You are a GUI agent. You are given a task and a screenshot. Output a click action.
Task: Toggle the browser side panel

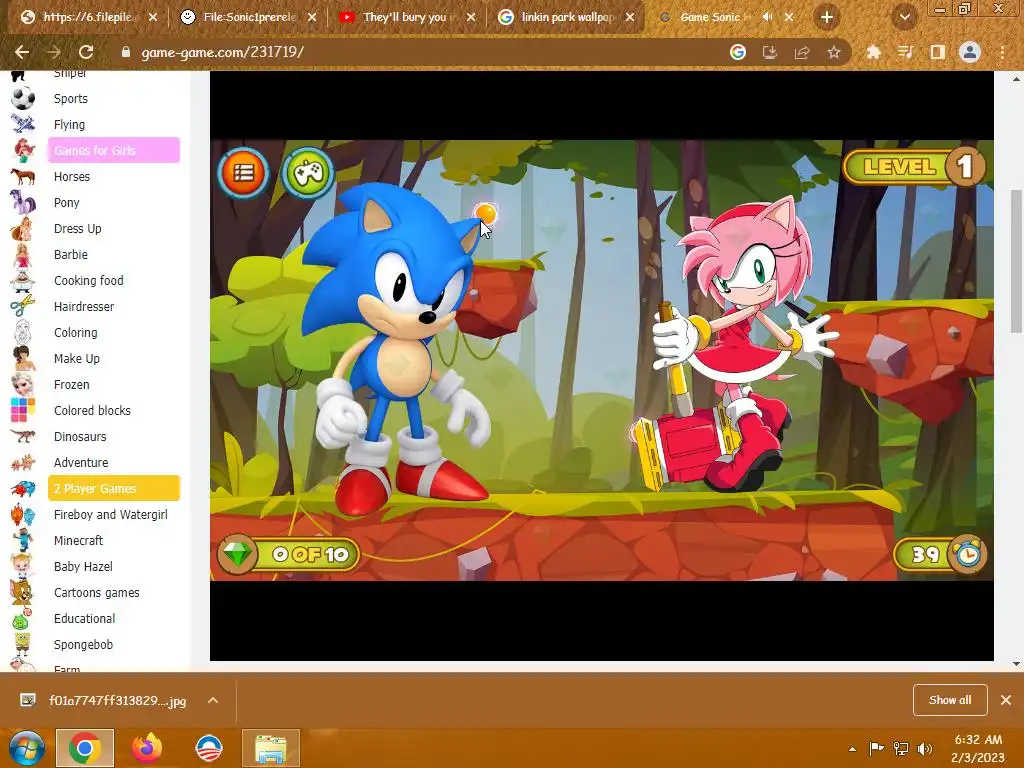coord(937,52)
